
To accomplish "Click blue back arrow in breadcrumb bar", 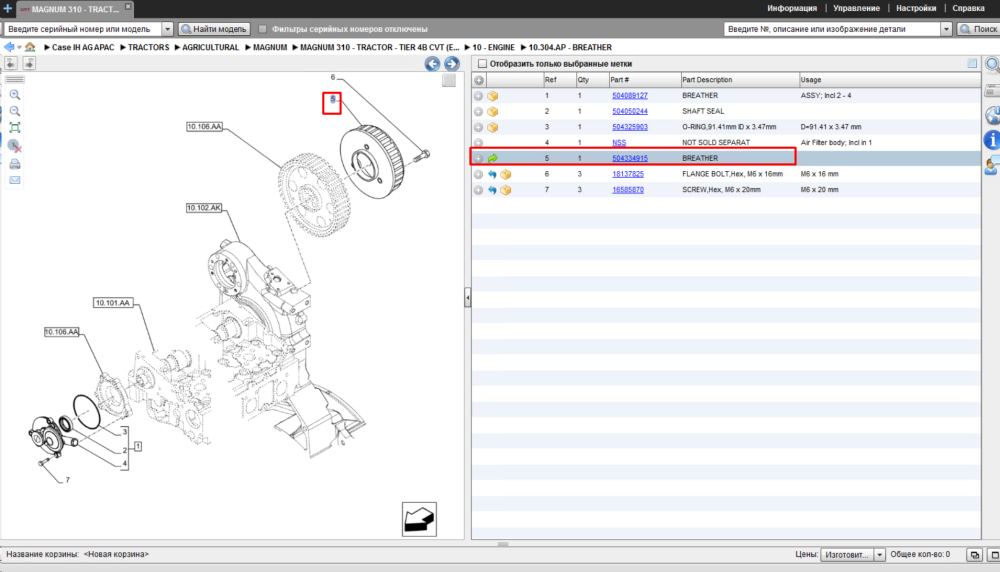I will (9, 47).
